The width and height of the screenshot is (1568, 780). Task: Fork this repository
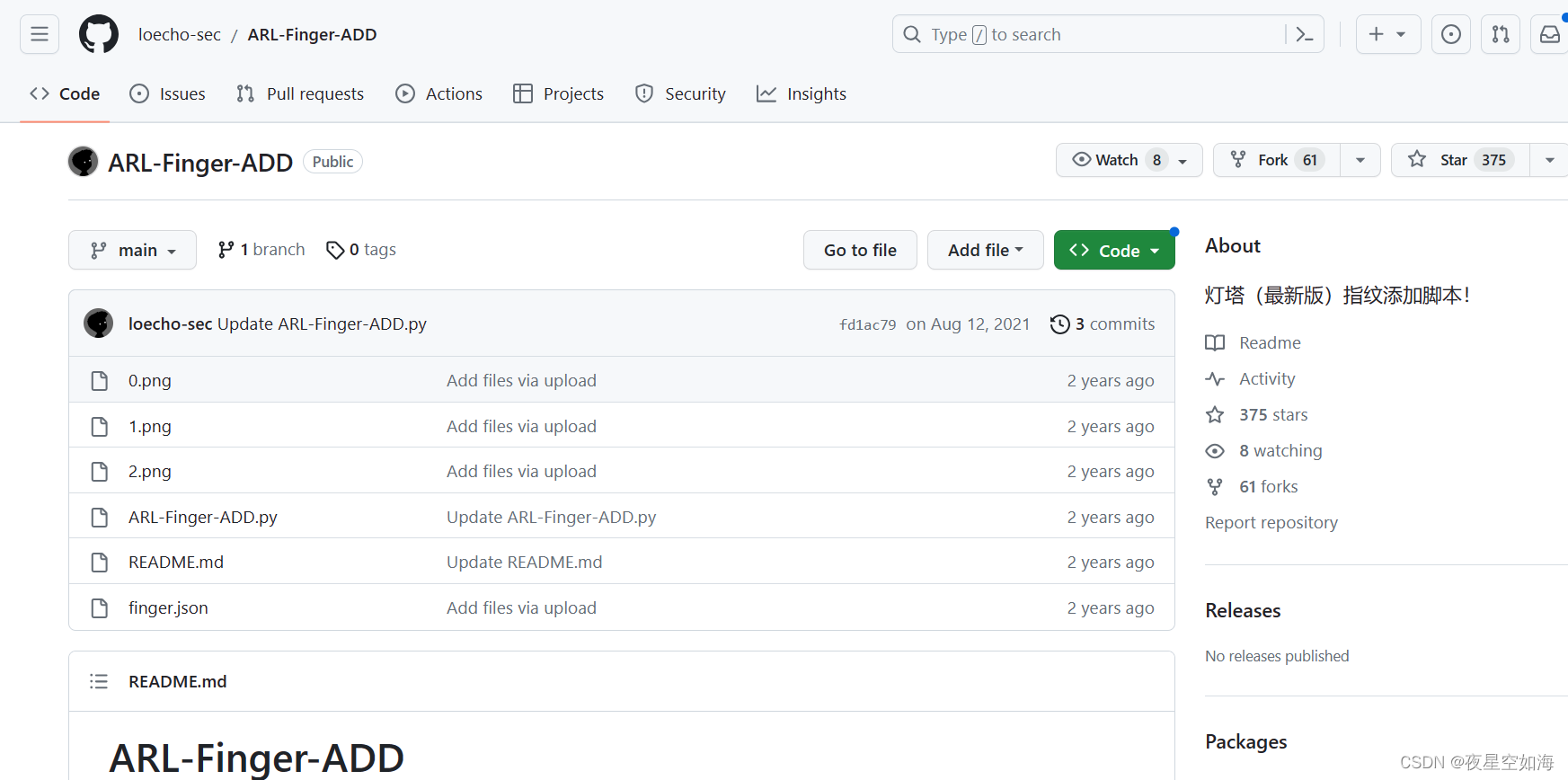tap(1277, 160)
